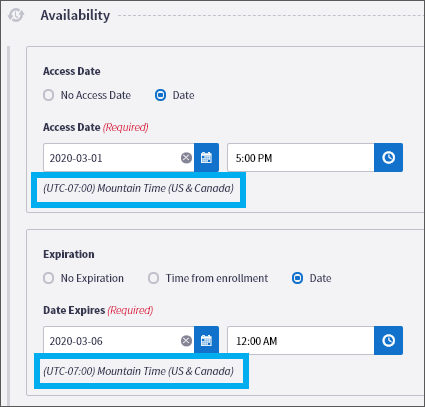Select the No Access Date radio option

pos(48,95)
